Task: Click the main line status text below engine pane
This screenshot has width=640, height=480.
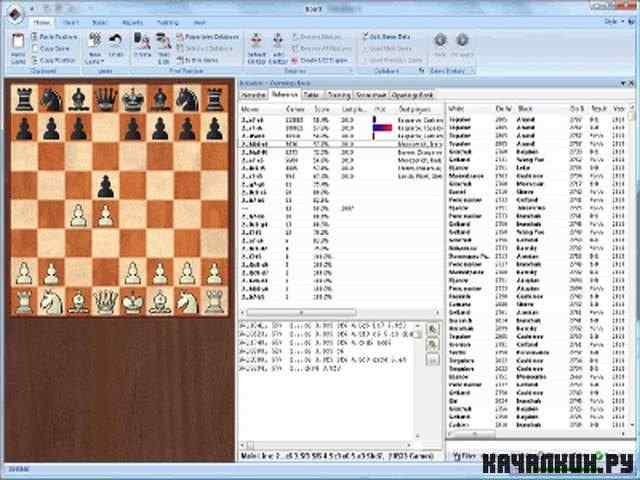Action: [x=337, y=456]
